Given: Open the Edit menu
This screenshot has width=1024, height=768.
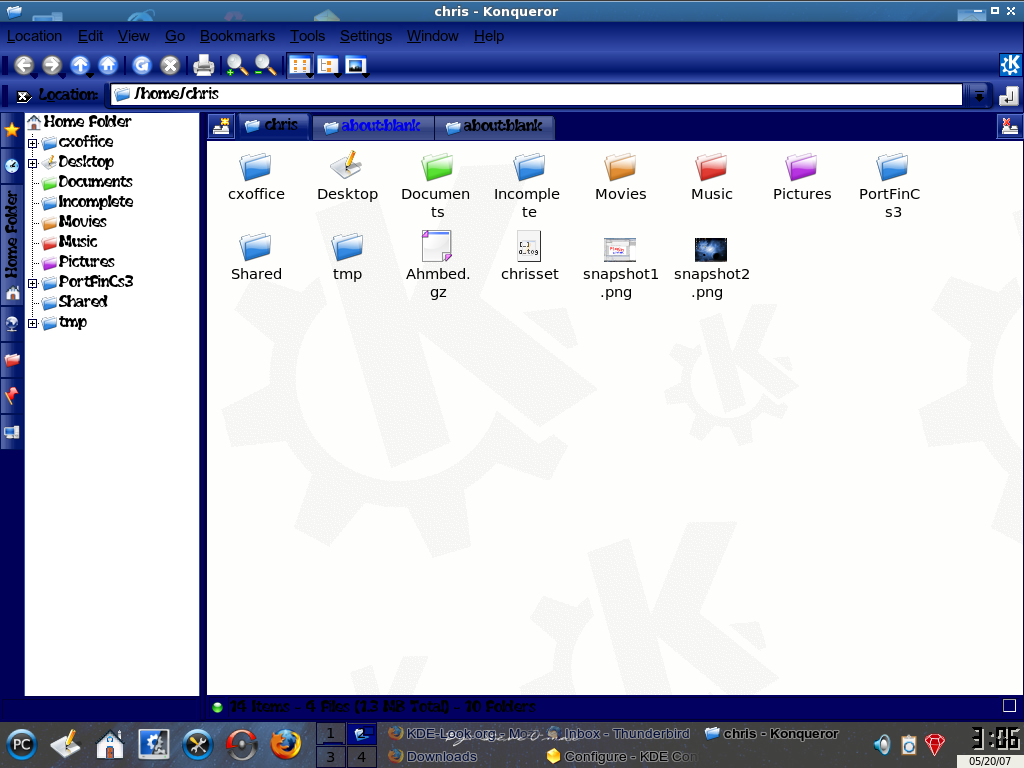Looking at the screenshot, I should point(90,37).
